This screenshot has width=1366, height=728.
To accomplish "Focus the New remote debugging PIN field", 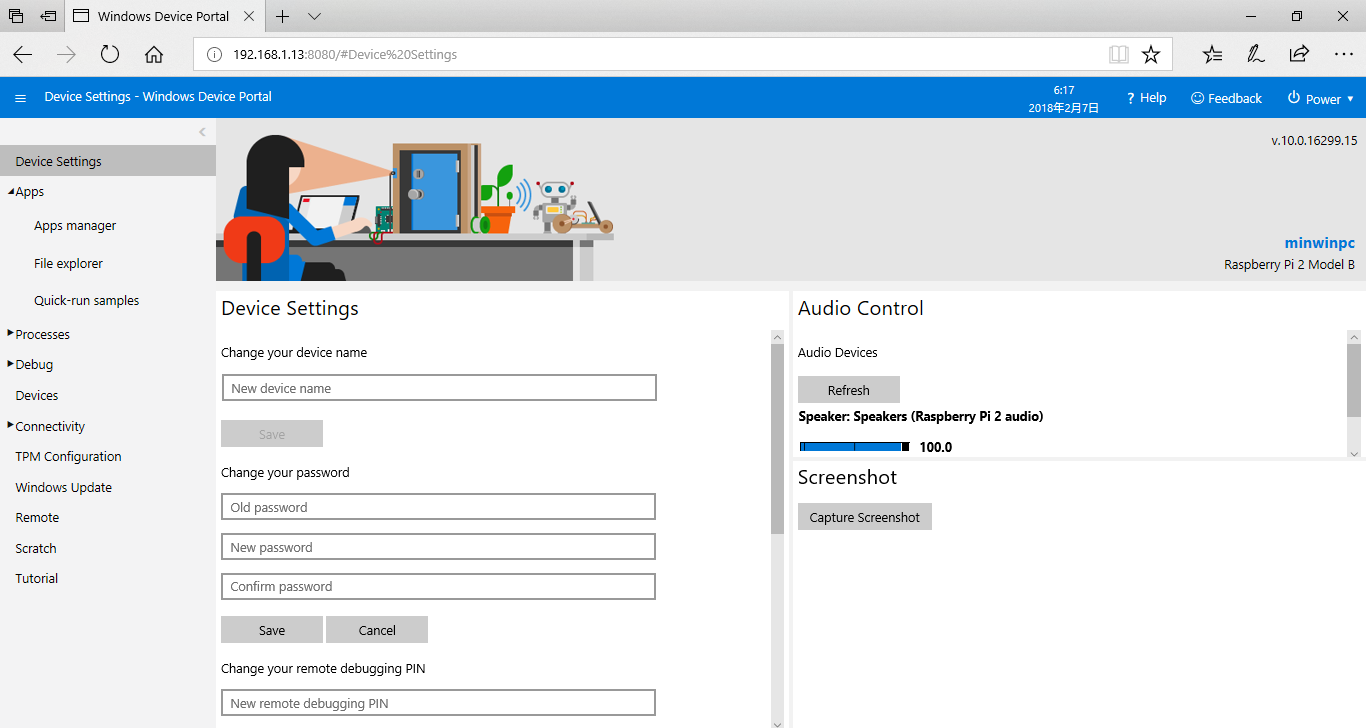I will click(x=438, y=703).
